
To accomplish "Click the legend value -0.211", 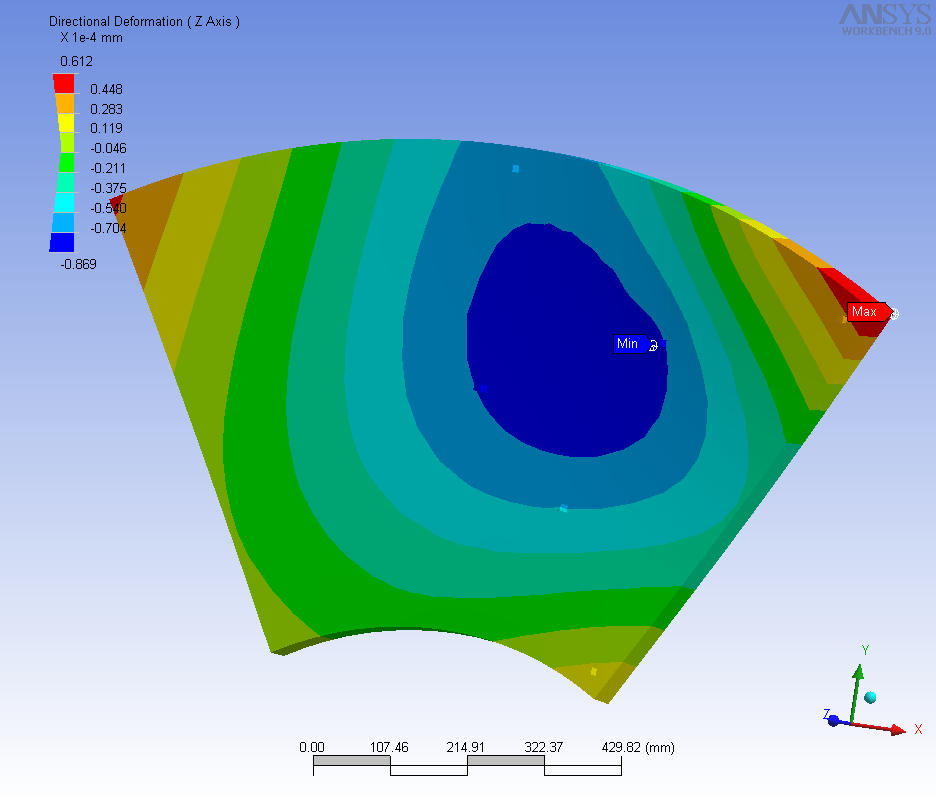I will pyautogui.click(x=108, y=168).
